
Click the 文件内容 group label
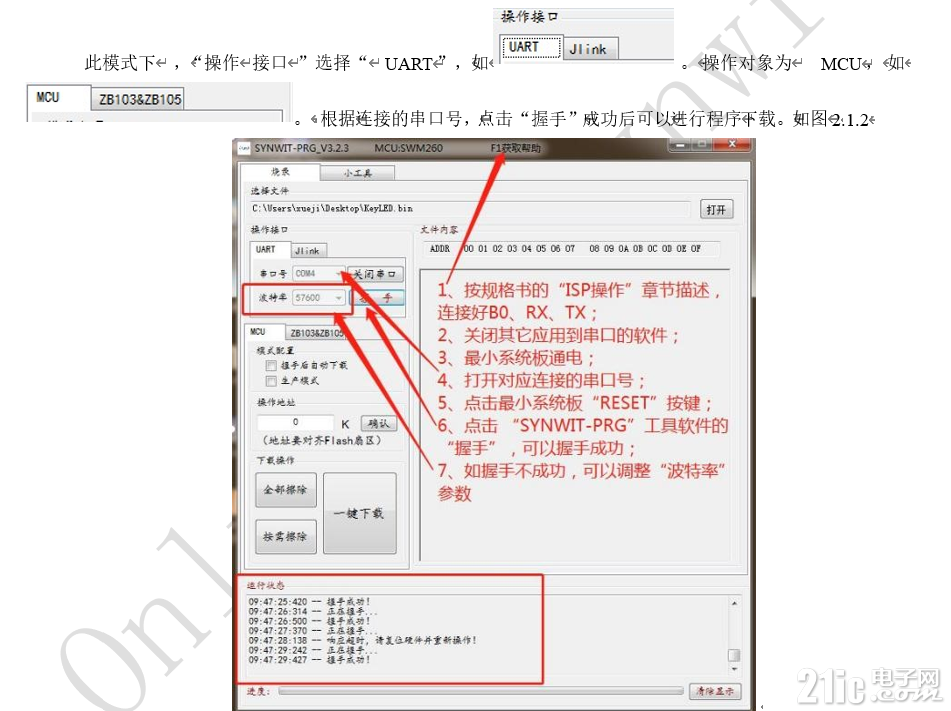pyautogui.click(x=439, y=230)
